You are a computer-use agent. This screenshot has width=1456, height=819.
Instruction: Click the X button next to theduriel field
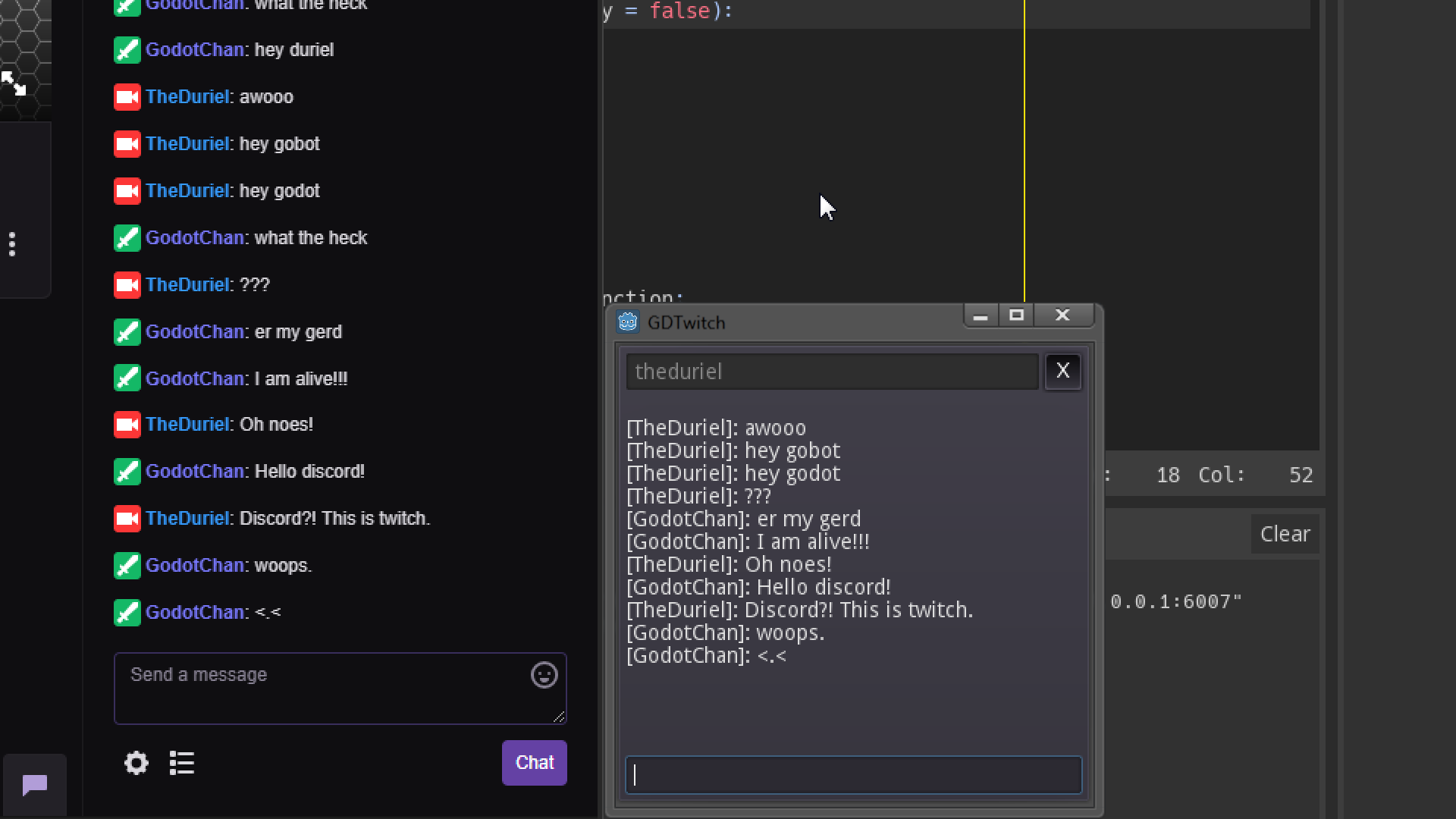[x=1062, y=371]
